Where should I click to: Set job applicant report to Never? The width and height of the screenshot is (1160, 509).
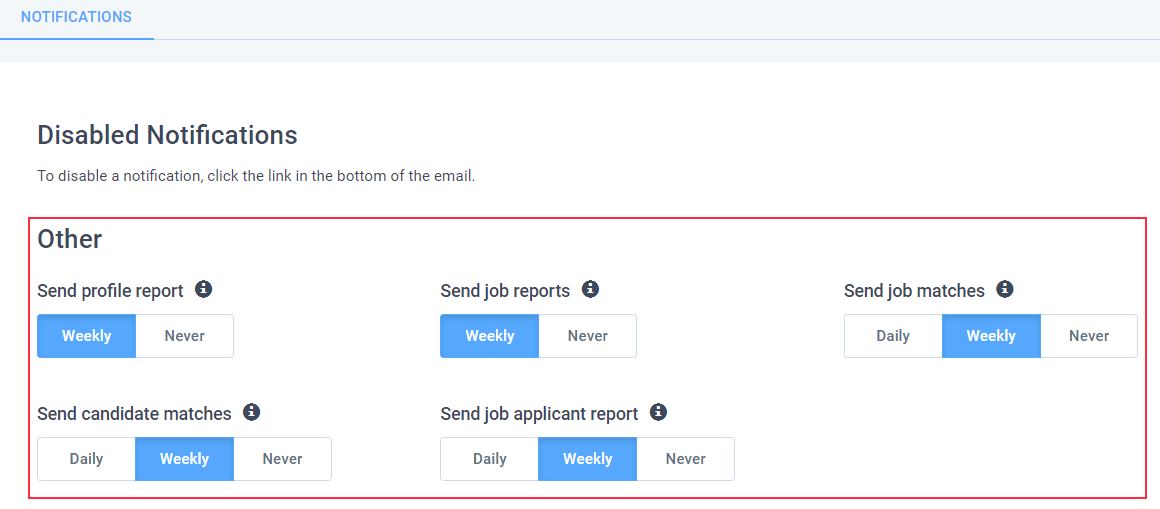(686, 459)
